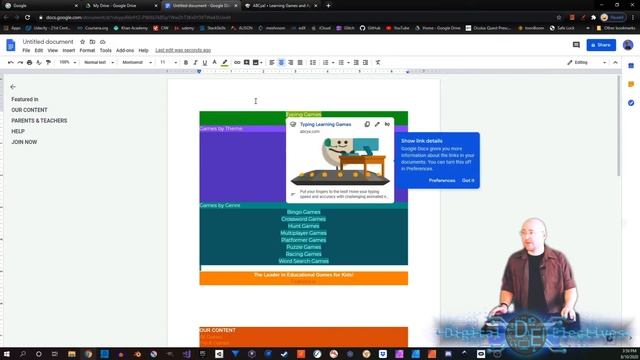The width and height of the screenshot is (640, 360).
Task: Click the blue Share button
Action: click(x=601, y=45)
